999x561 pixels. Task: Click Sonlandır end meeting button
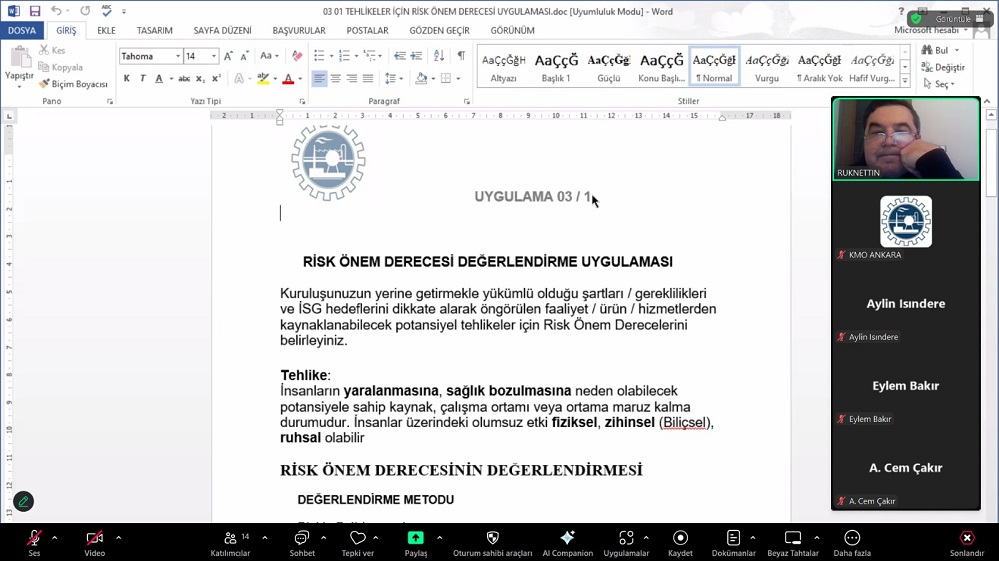pyautogui.click(x=967, y=543)
